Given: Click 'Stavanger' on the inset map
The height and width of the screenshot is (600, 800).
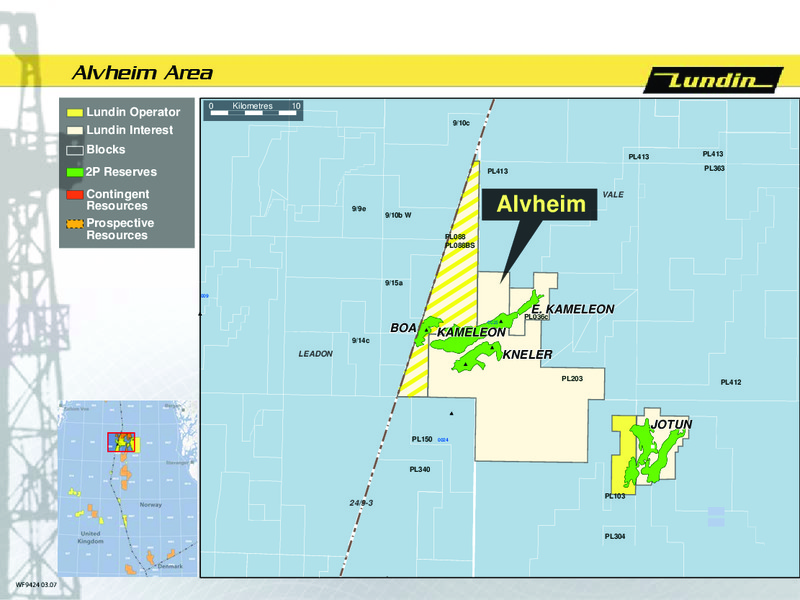Looking at the screenshot, I should pos(177,463).
